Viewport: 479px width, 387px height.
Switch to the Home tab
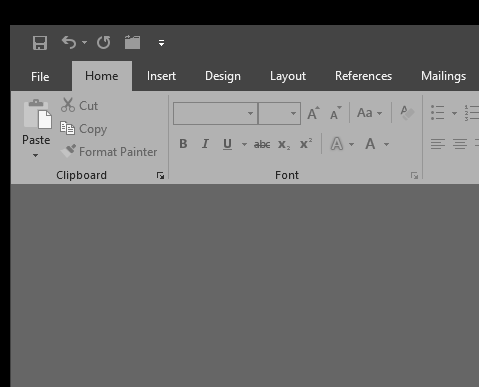(x=102, y=76)
